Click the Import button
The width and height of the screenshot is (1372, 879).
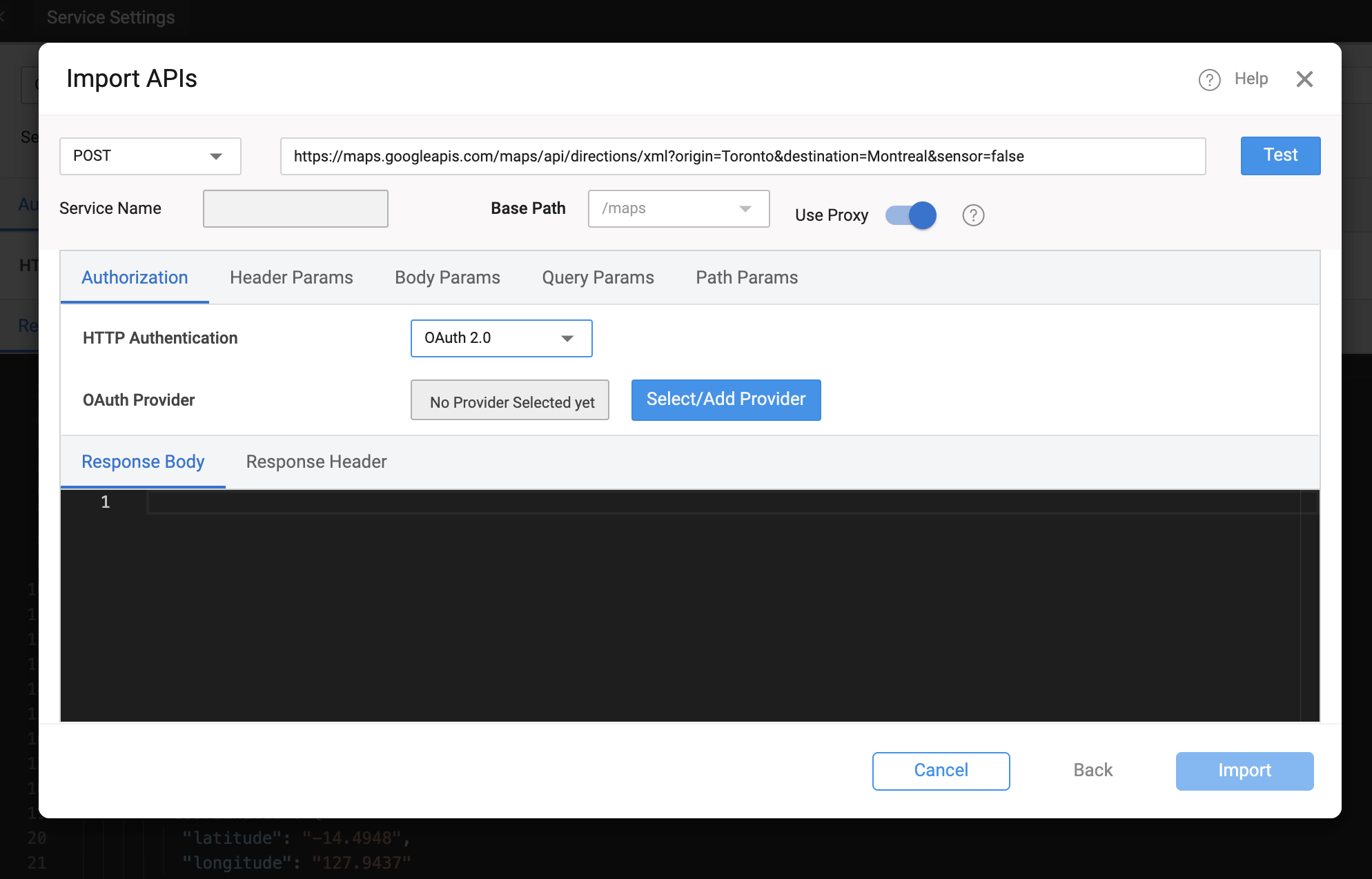coord(1244,771)
